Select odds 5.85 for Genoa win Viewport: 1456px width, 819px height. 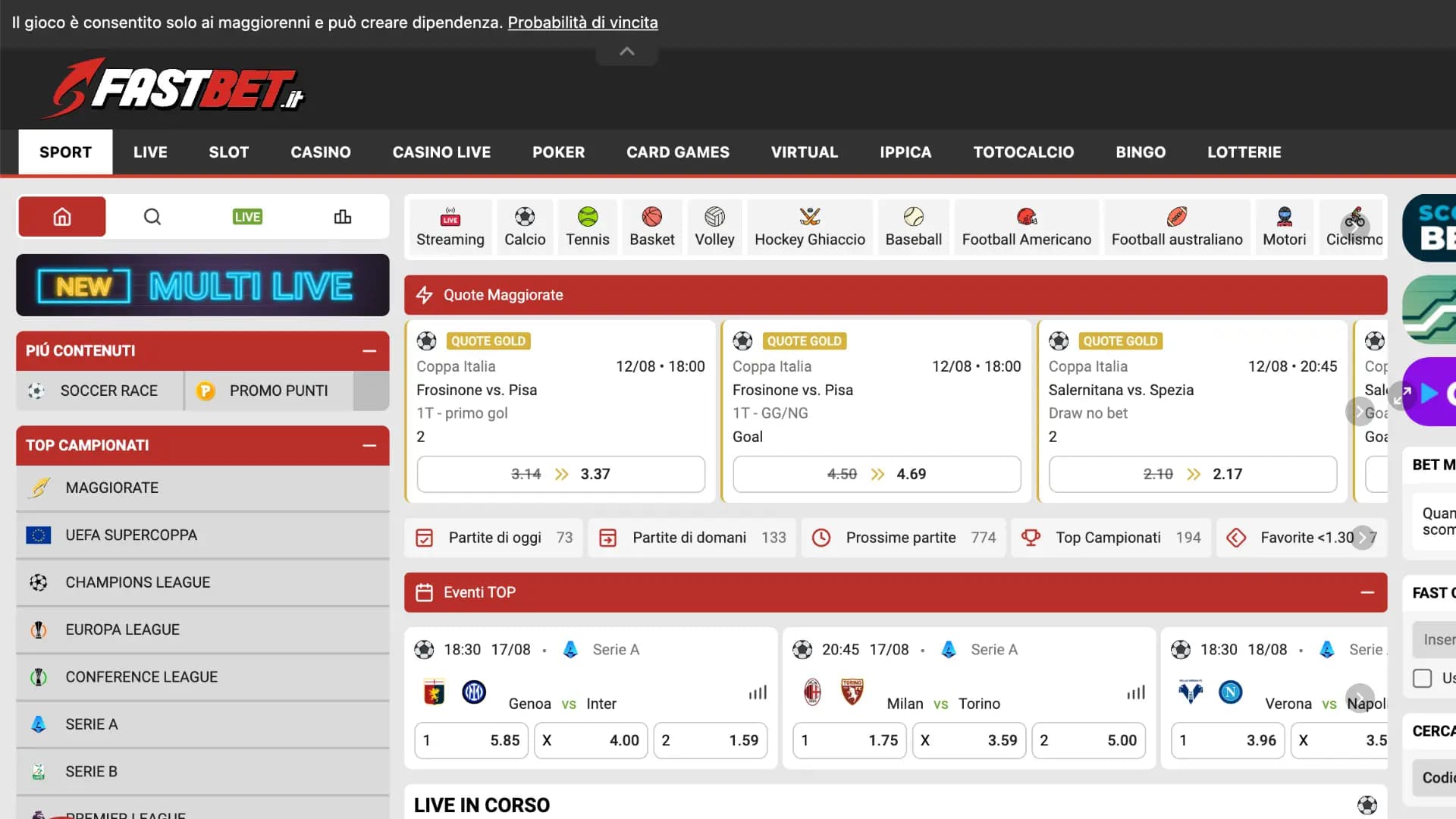tap(472, 740)
